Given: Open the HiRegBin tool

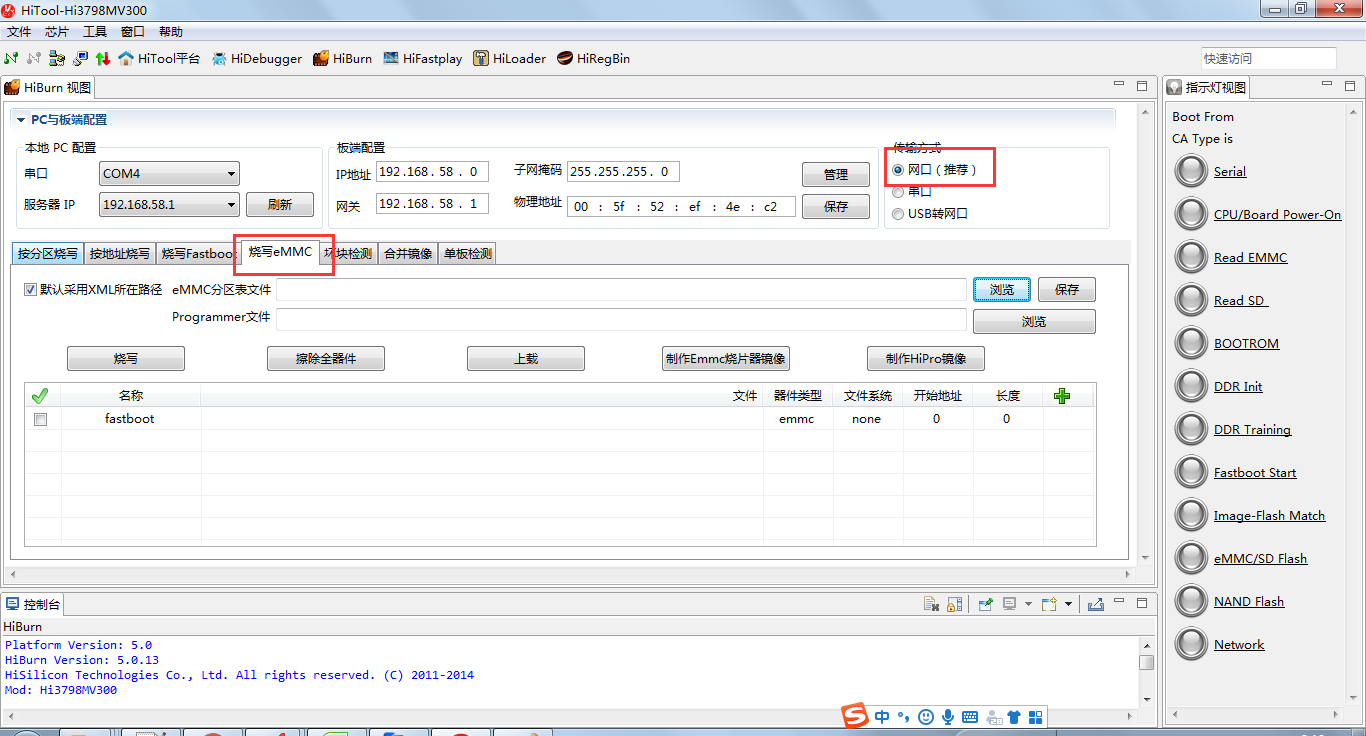Looking at the screenshot, I should (x=593, y=58).
